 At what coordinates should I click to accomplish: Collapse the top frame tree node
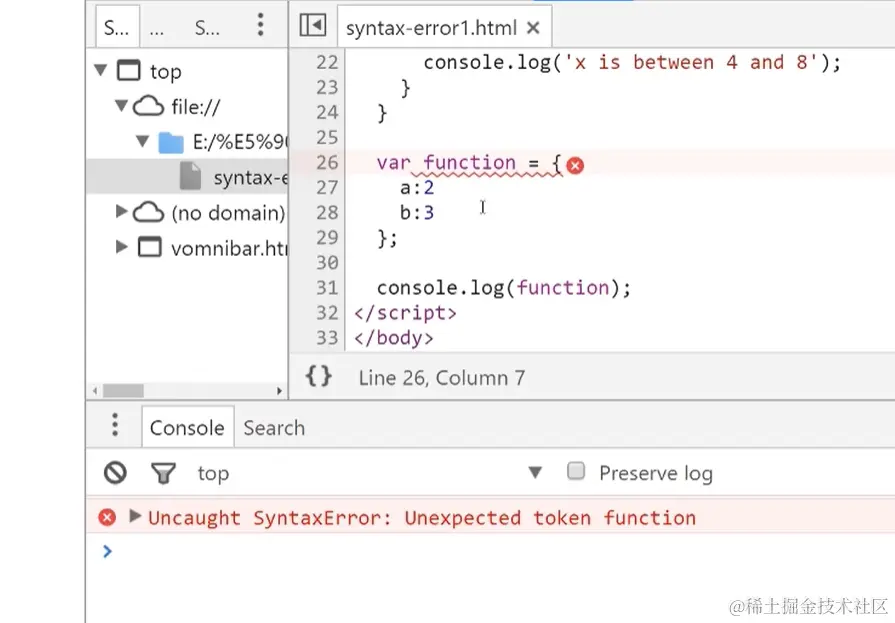(x=100, y=71)
